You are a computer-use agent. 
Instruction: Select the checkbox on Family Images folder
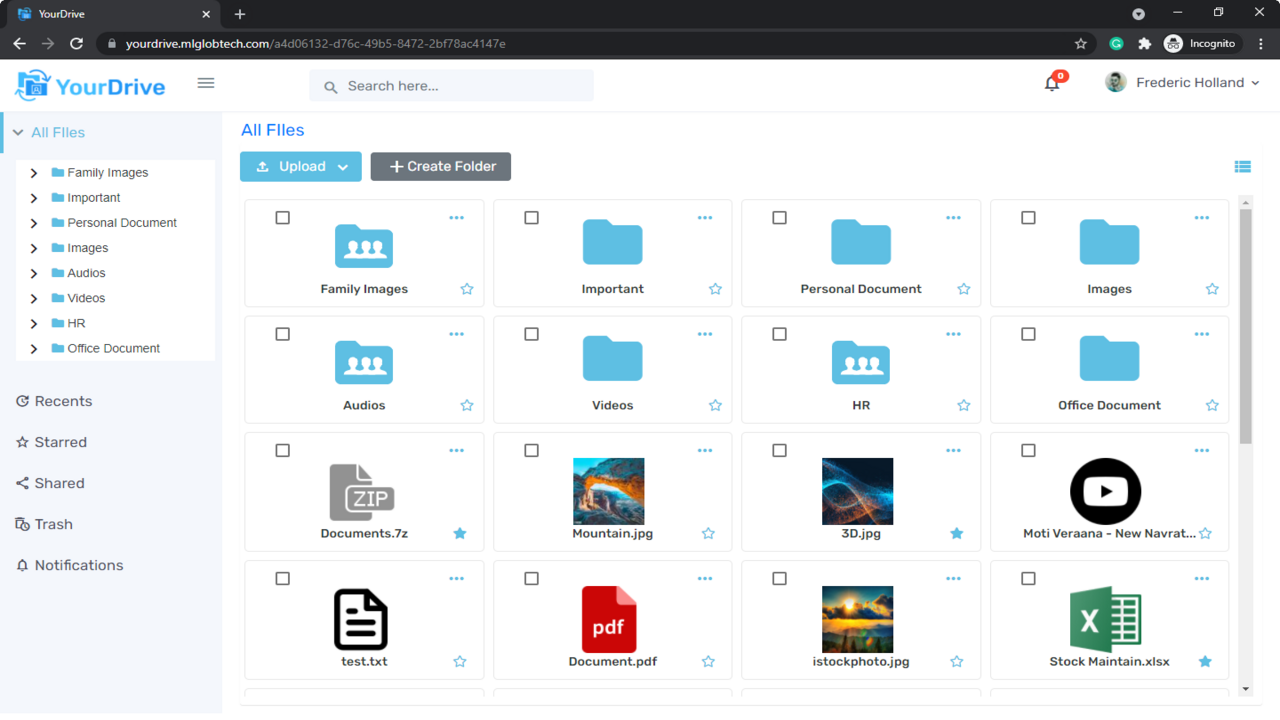[282, 216]
